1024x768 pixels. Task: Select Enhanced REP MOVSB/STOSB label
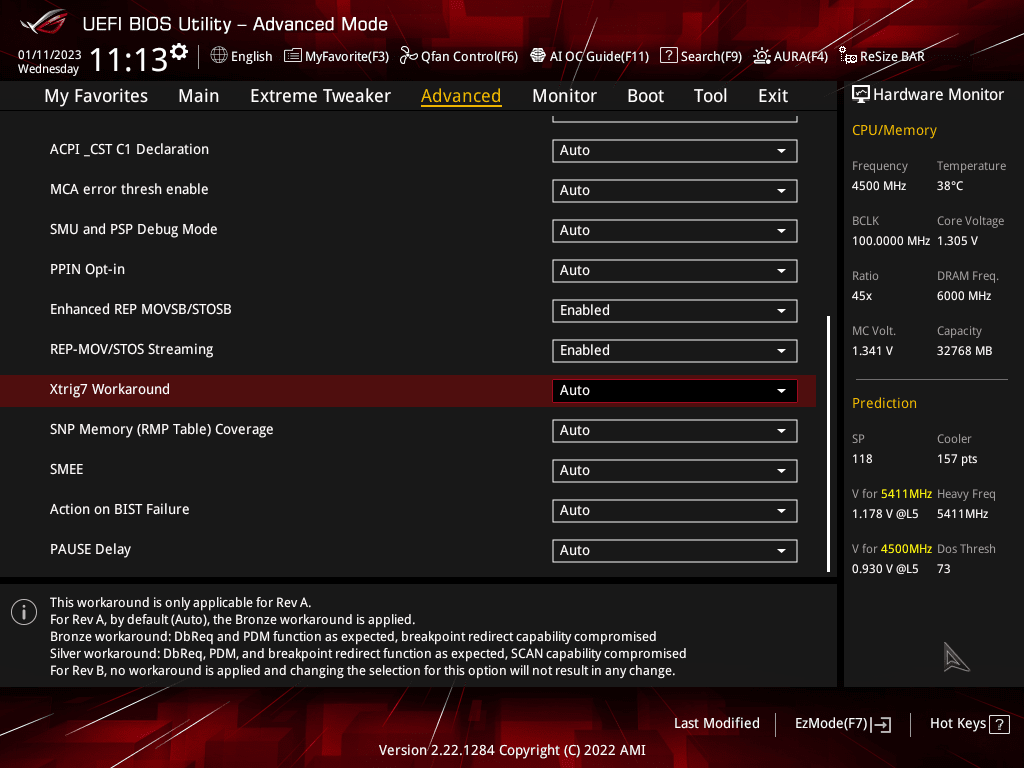[140, 309]
